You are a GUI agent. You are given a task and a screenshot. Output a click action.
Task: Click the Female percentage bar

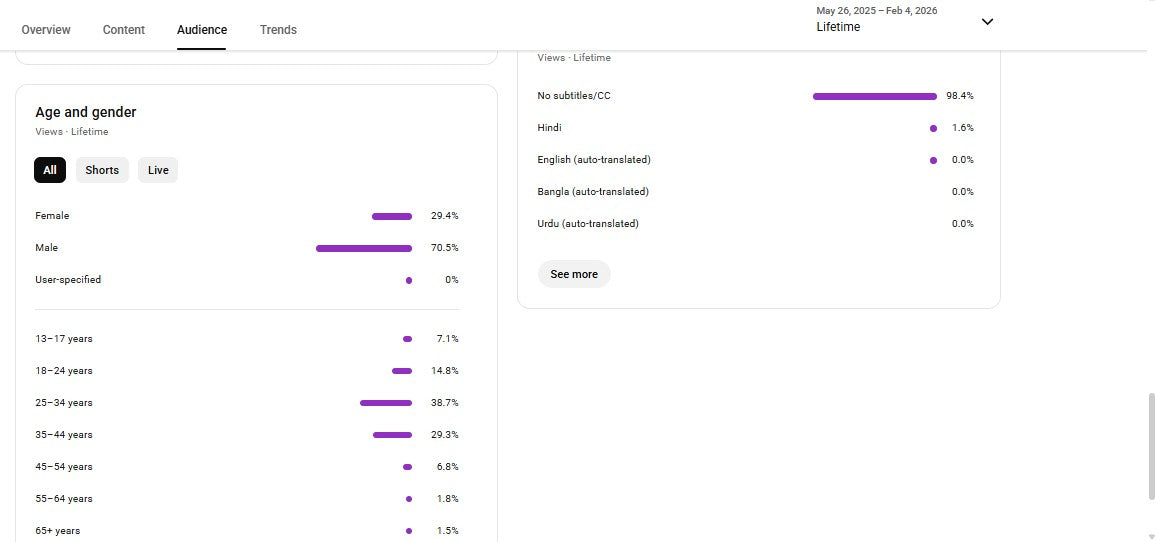(x=392, y=216)
